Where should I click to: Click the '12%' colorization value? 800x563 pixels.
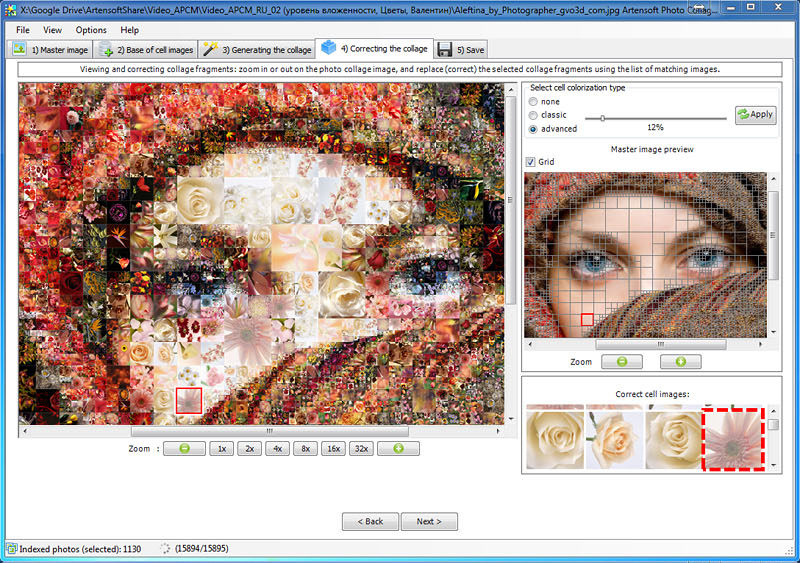click(655, 128)
